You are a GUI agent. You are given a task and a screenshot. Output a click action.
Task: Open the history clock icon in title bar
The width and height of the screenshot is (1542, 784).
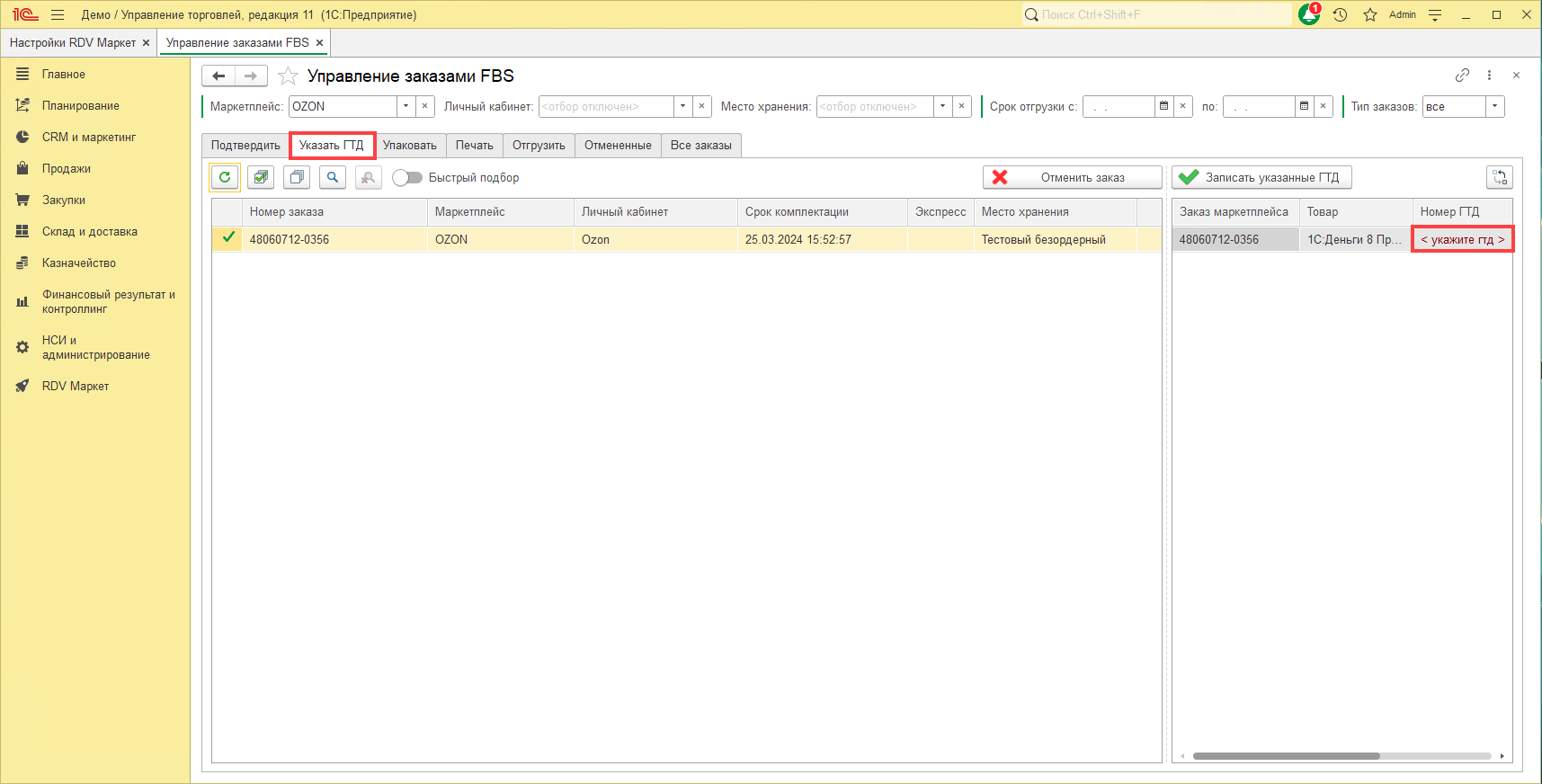point(1340,14)
